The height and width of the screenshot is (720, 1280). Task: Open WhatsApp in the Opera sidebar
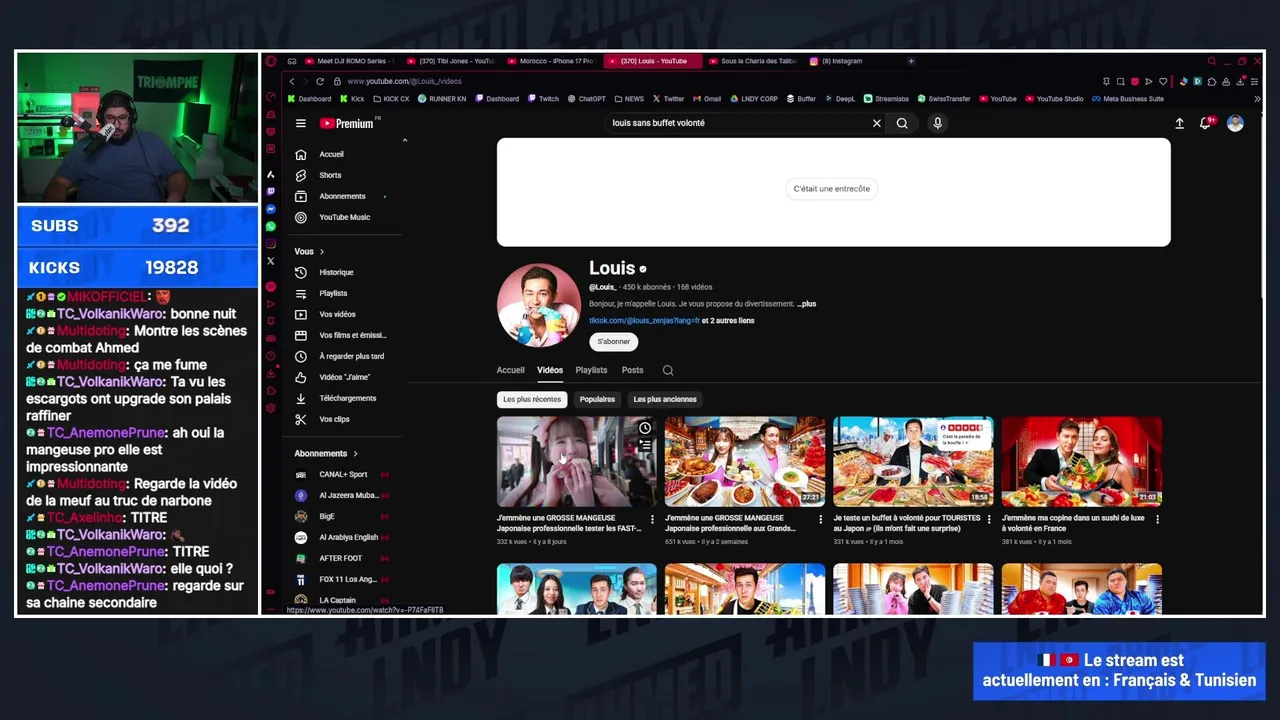coord(270,226)
